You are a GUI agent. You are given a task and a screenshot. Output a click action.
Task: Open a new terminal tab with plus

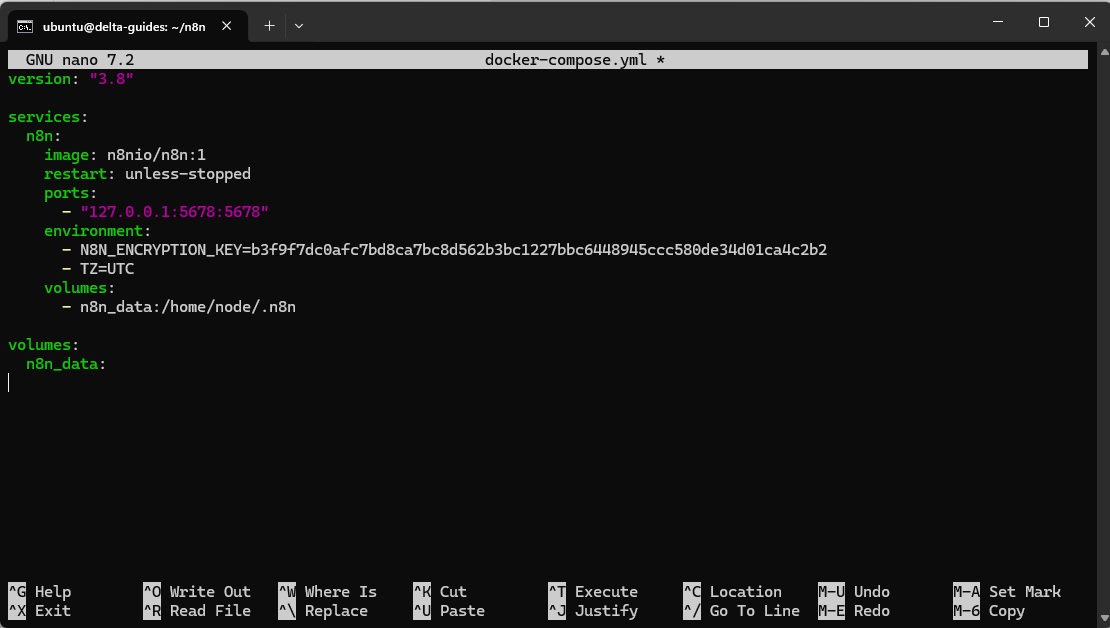269,26
